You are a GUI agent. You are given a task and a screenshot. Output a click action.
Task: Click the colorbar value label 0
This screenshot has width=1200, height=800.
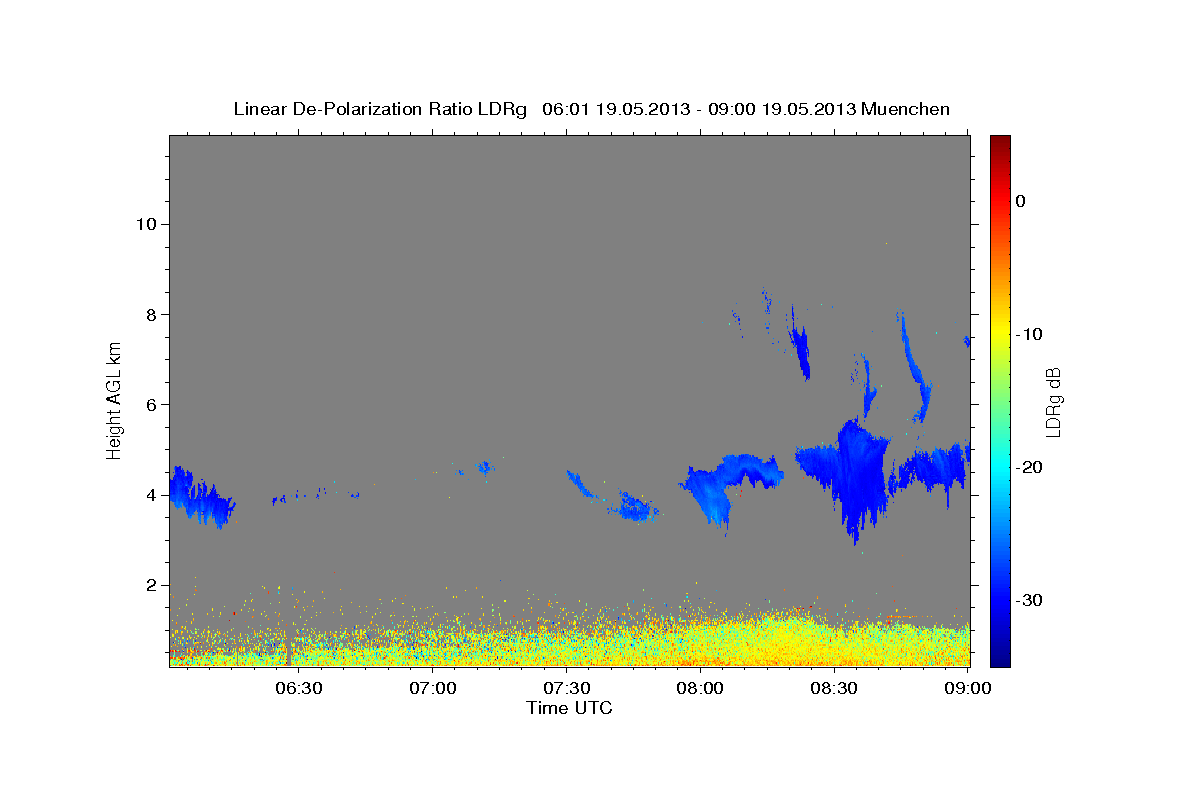pyautogui.click(x=1021, y=201)
